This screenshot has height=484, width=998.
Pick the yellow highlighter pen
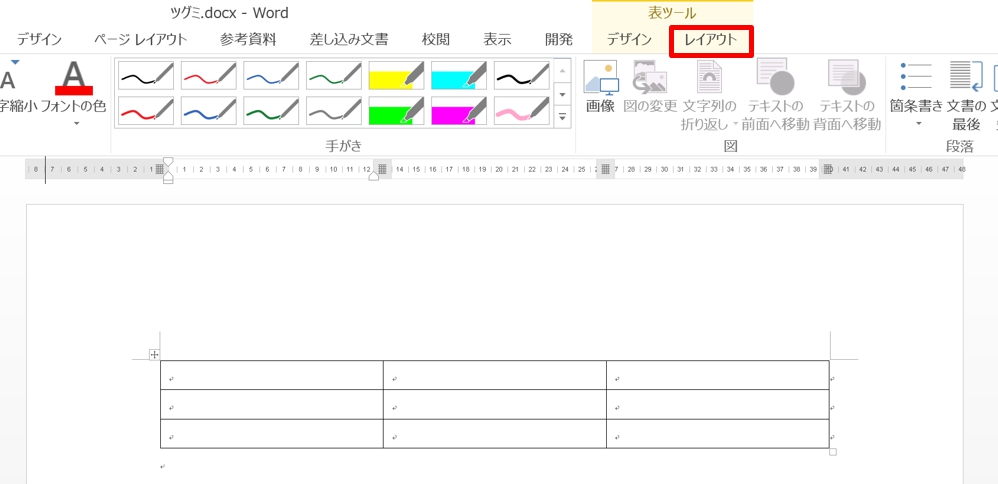(x=396, y=75)
